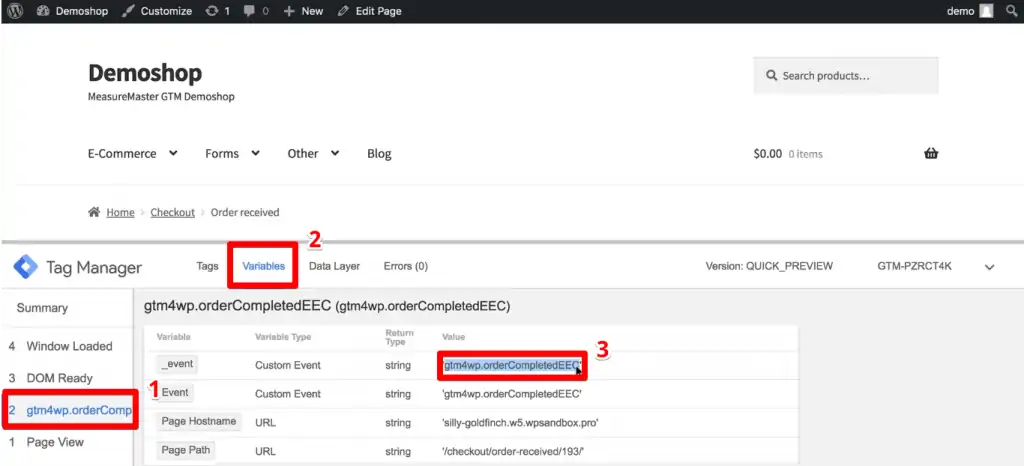This screenshot has width=1024, height=466.
Task: Click the demo user avatar
Action: [986, 11]
